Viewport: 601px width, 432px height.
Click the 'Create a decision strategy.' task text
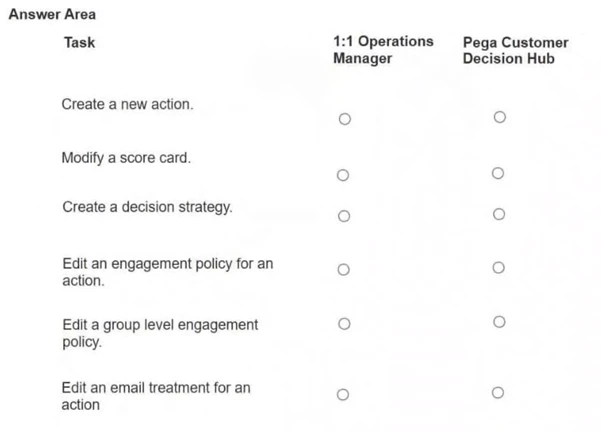(x=148, y=207)
